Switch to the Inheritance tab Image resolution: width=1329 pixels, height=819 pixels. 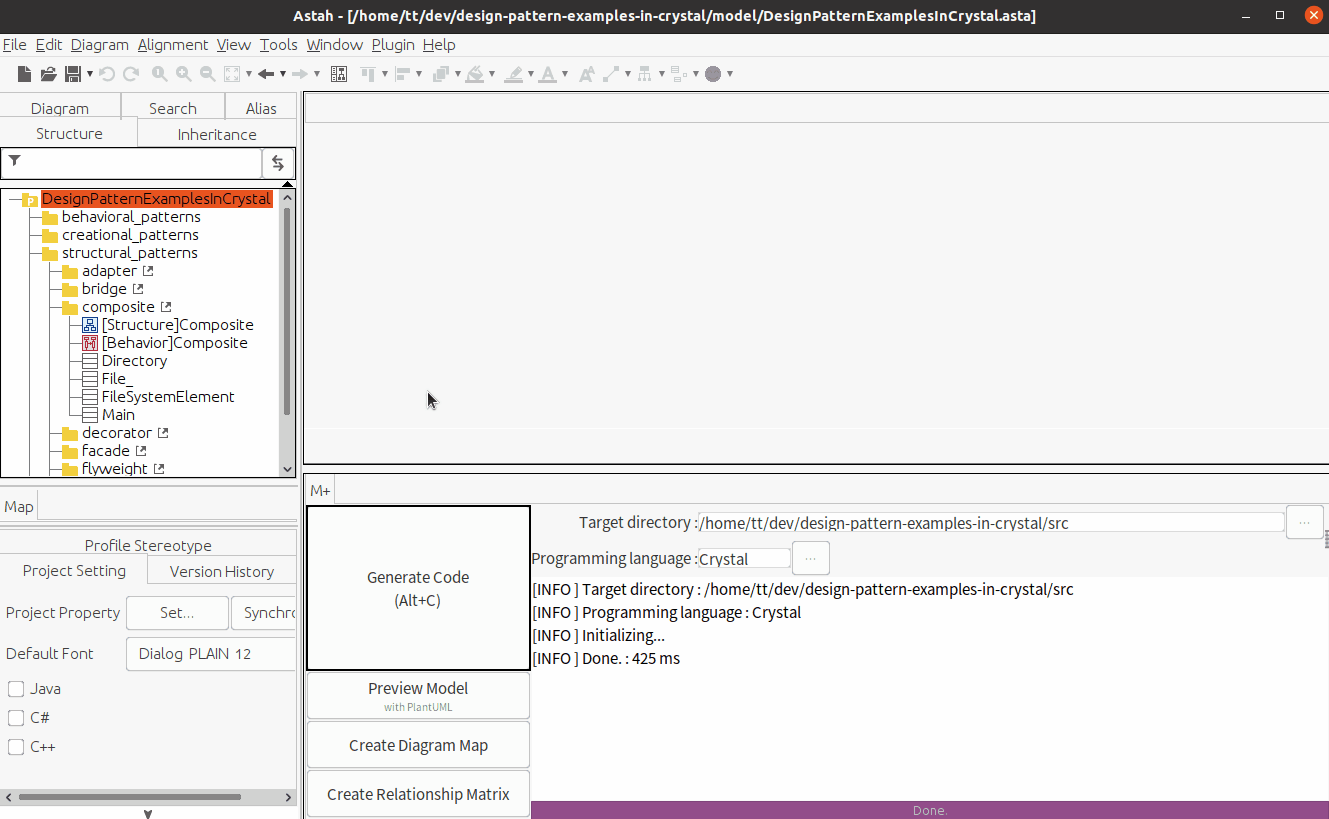tap(217, 134)
